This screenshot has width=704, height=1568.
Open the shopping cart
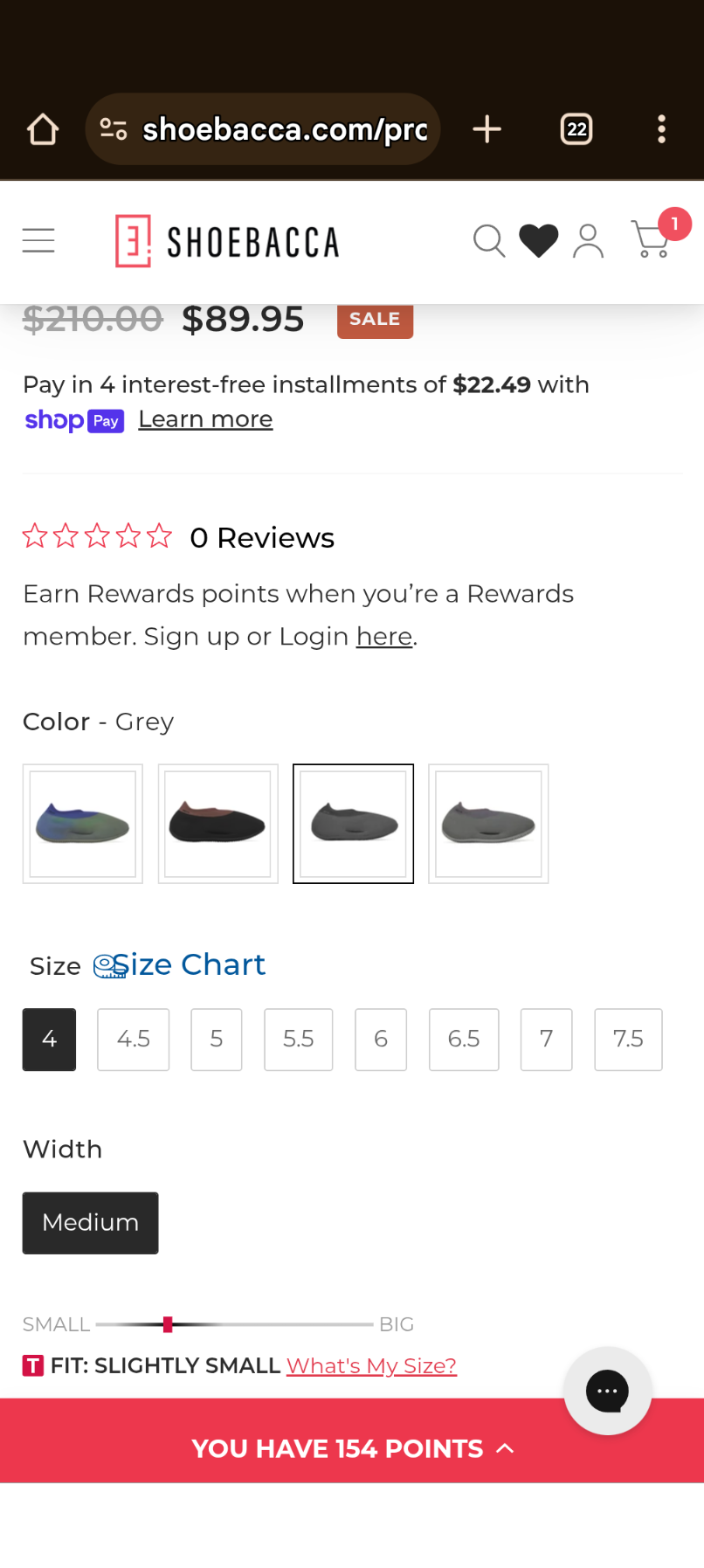(651, 239)
